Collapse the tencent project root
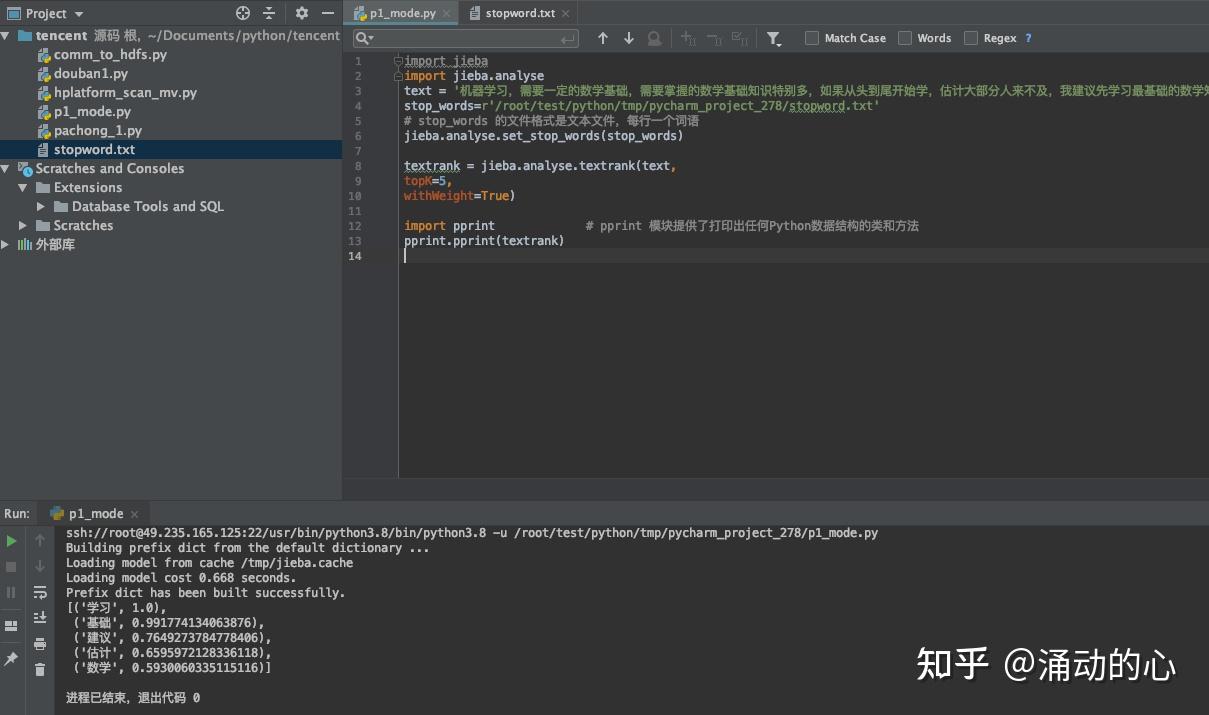The image size is (1209, 715). tap(7, 35)
